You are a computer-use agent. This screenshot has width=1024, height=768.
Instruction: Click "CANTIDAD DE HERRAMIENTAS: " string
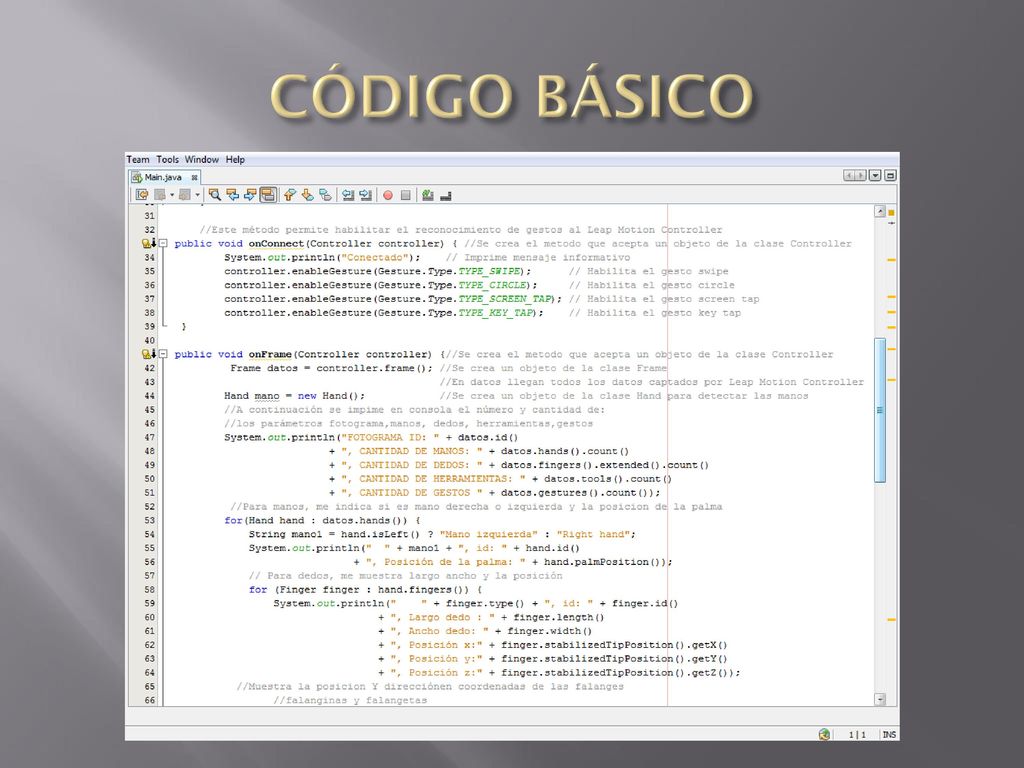pyautogui.click(x=434, y=479)
